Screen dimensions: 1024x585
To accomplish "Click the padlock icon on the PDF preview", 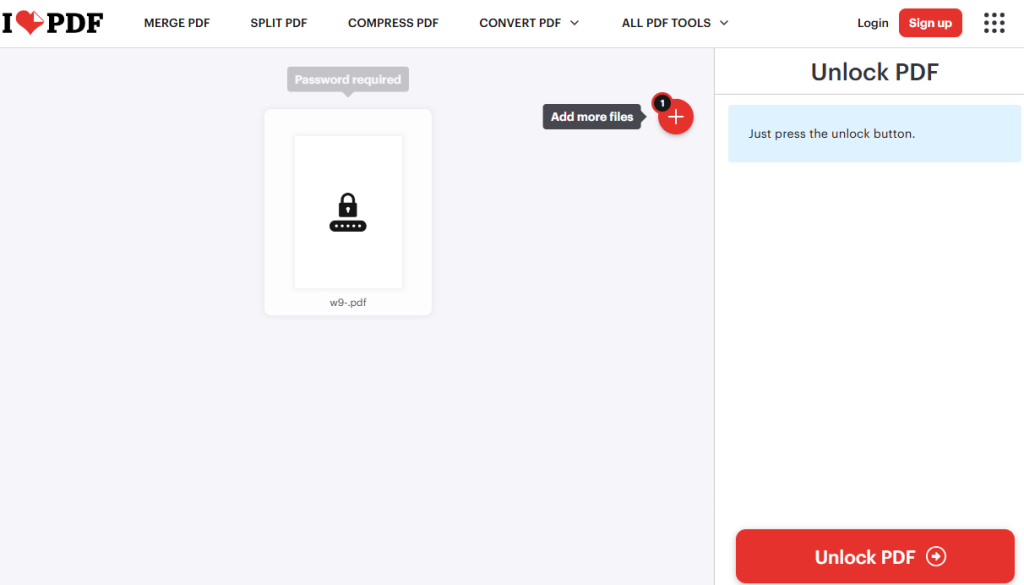I will point(347,207).
